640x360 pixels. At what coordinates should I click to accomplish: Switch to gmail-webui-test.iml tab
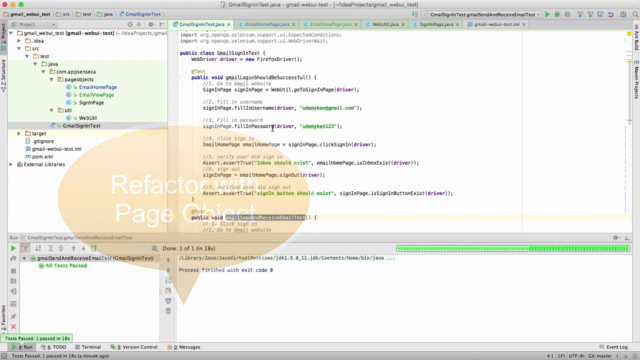(x=496, y=24)
